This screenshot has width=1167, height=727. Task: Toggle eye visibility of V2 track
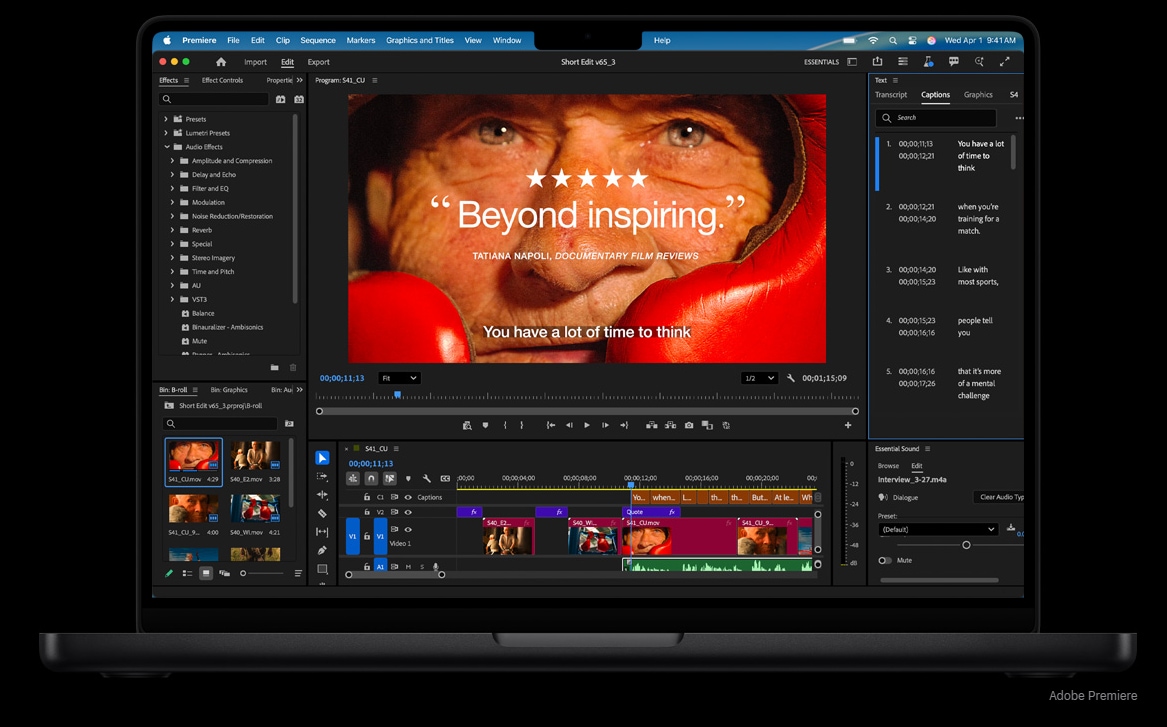click(408, 512)
